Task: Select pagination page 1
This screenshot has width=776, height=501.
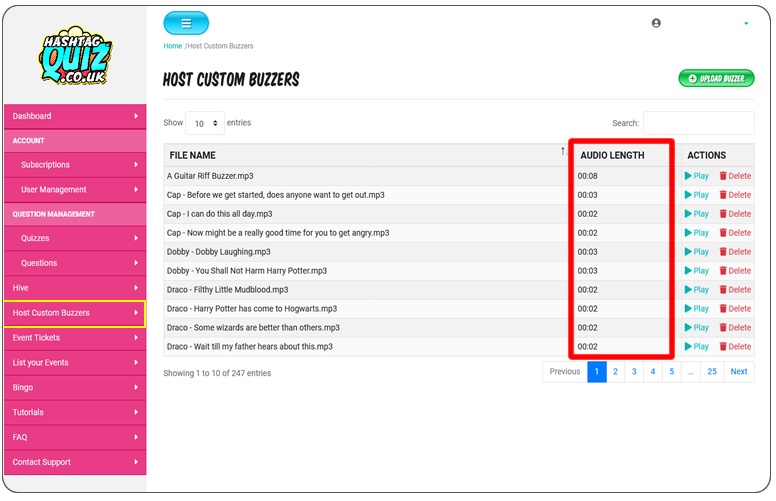Action: pyautogui.click(x=597, y=371)
